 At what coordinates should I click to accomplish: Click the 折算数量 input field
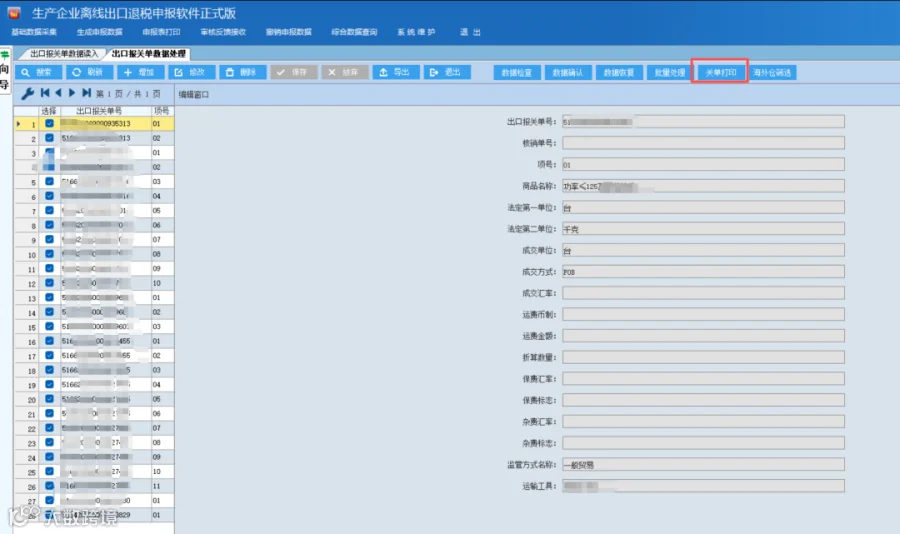703,357
